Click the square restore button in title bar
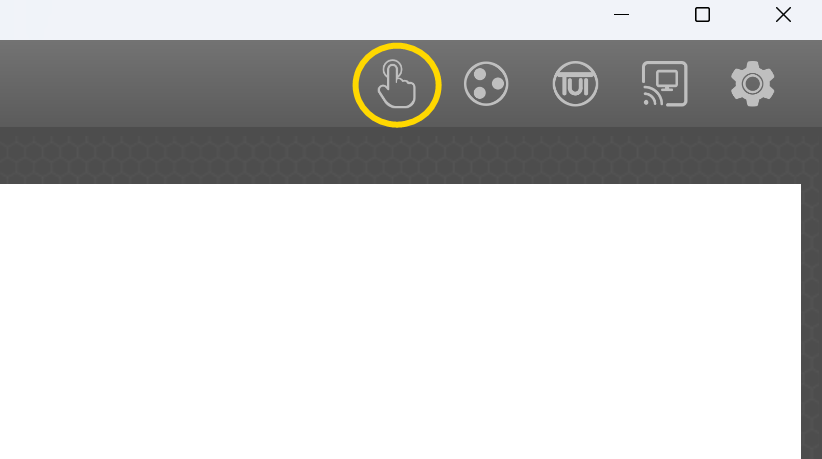This screenshot has width=822, height=459. coord(702,15)
